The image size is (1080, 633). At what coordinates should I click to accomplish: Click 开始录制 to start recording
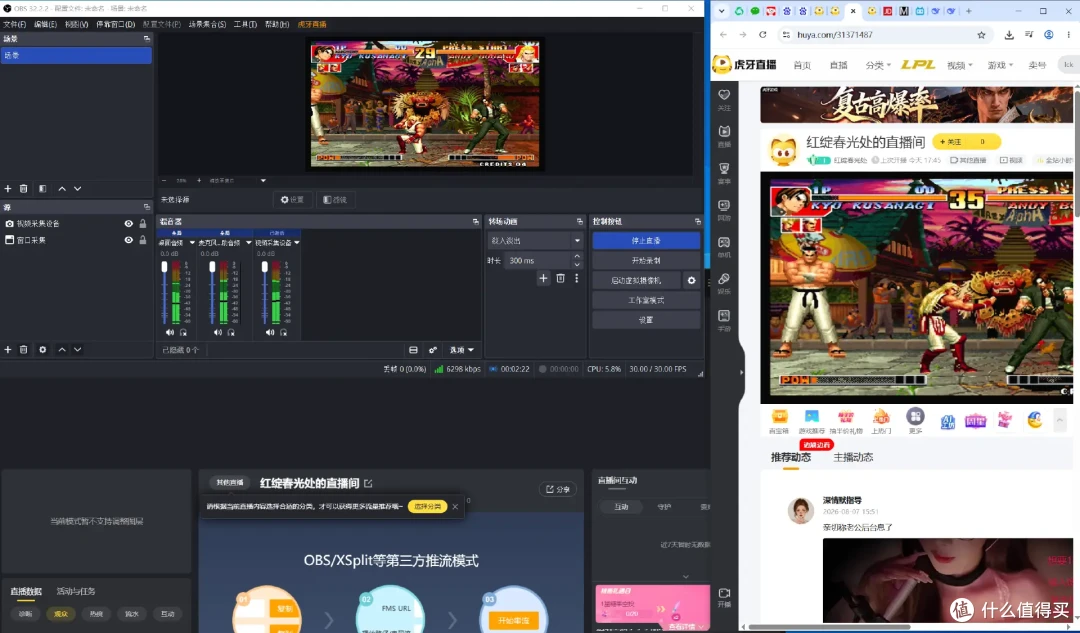(646, 260)
